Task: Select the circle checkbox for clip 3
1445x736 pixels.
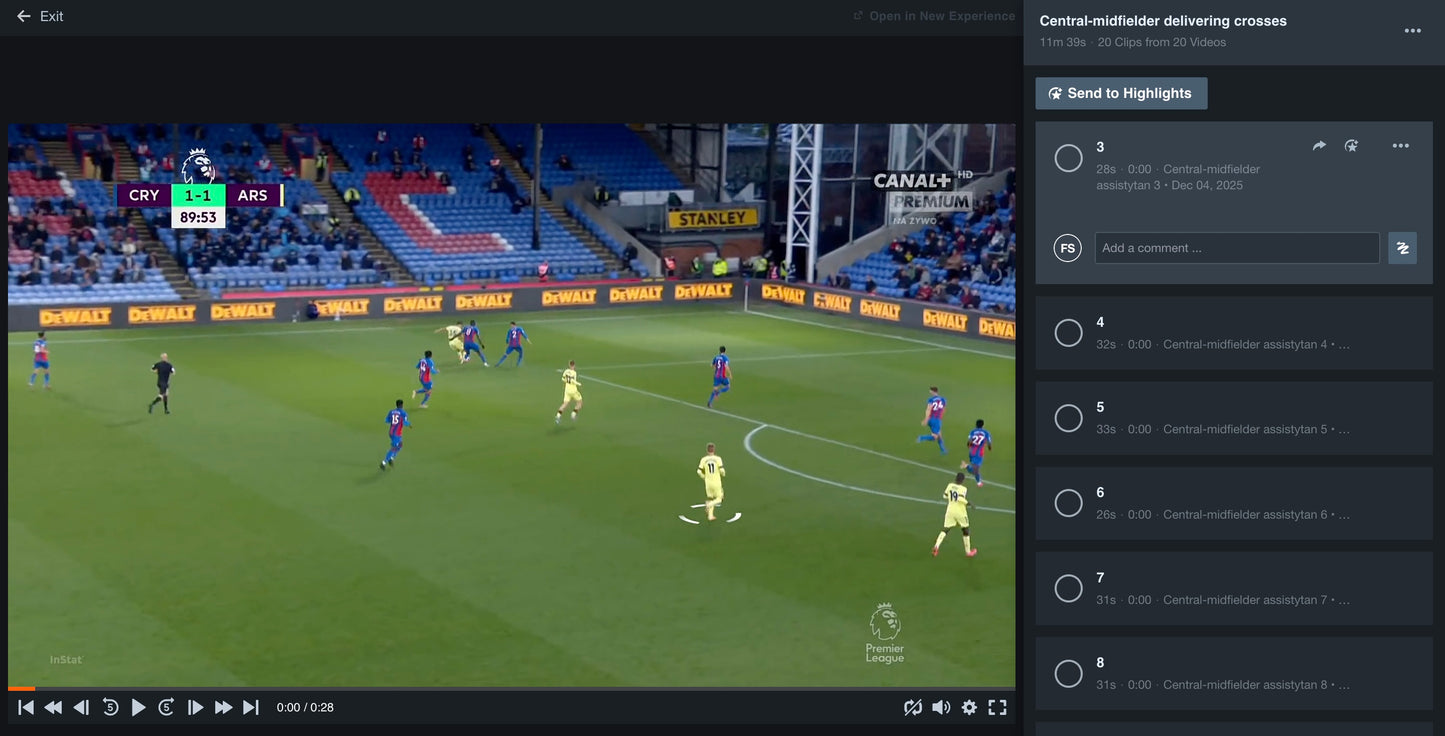Action: [x=1068, y=158]
